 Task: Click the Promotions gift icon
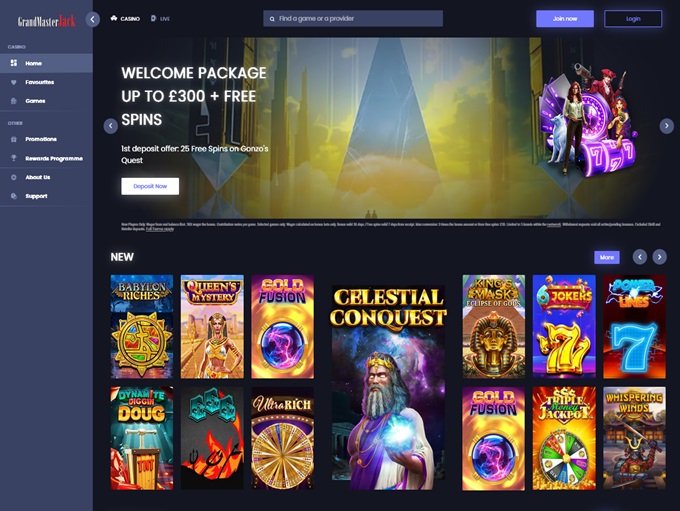14,139
